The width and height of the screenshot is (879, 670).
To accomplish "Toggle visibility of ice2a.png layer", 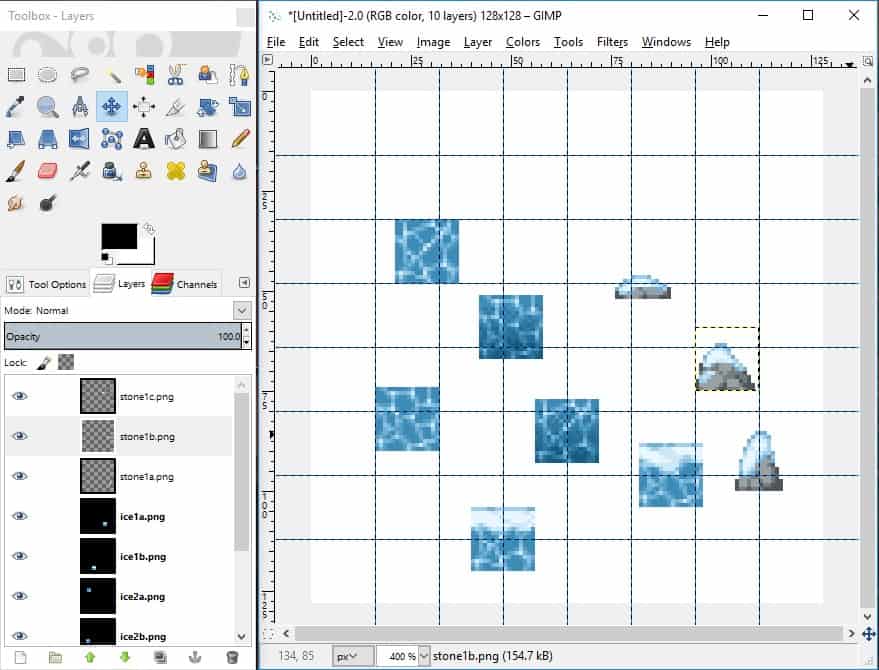I will 20,596.
